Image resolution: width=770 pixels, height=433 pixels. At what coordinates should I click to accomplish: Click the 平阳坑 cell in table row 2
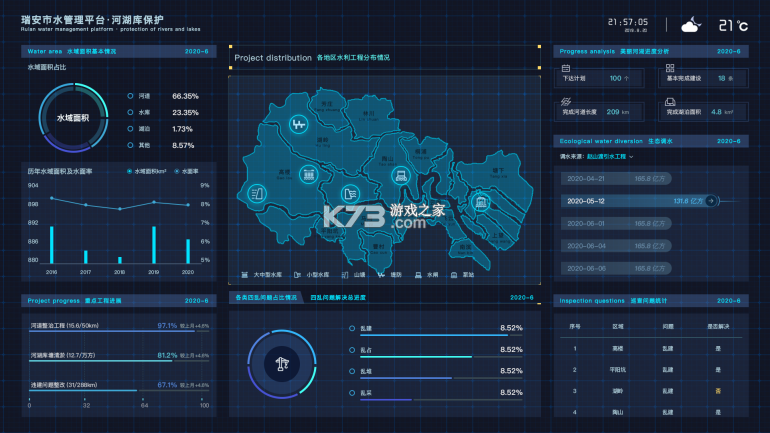618,370
